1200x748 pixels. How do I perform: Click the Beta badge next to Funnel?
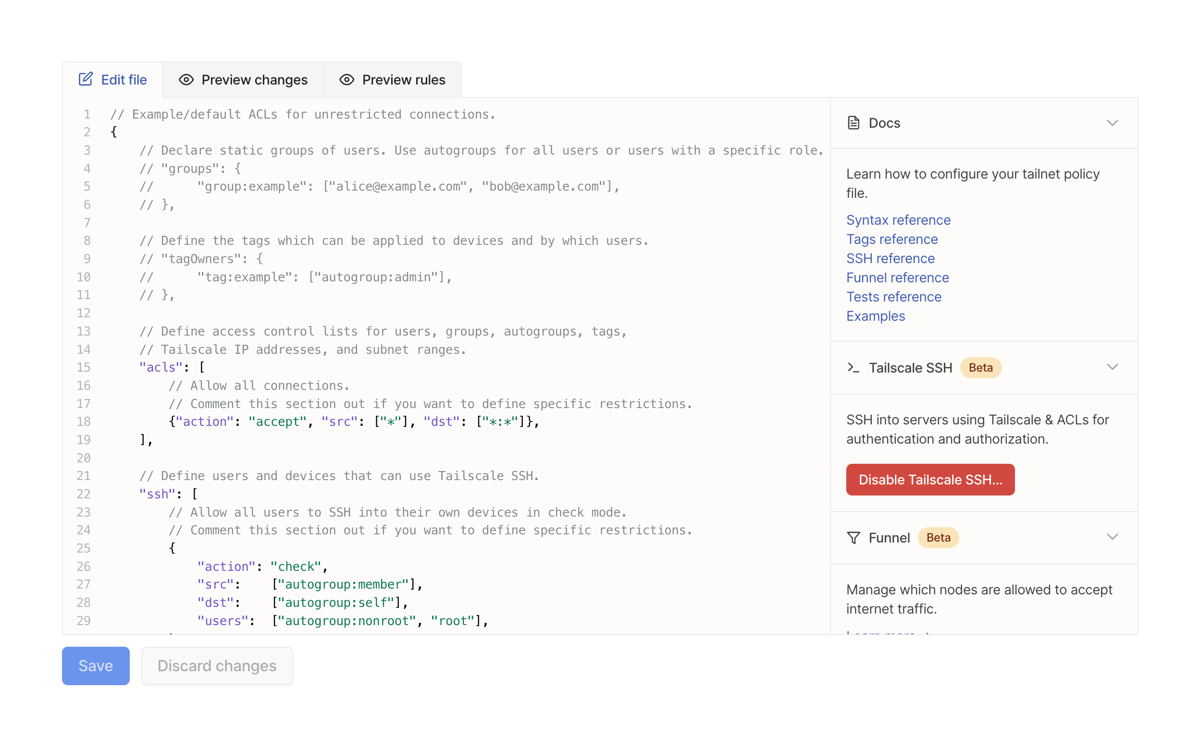pos(938,537)
